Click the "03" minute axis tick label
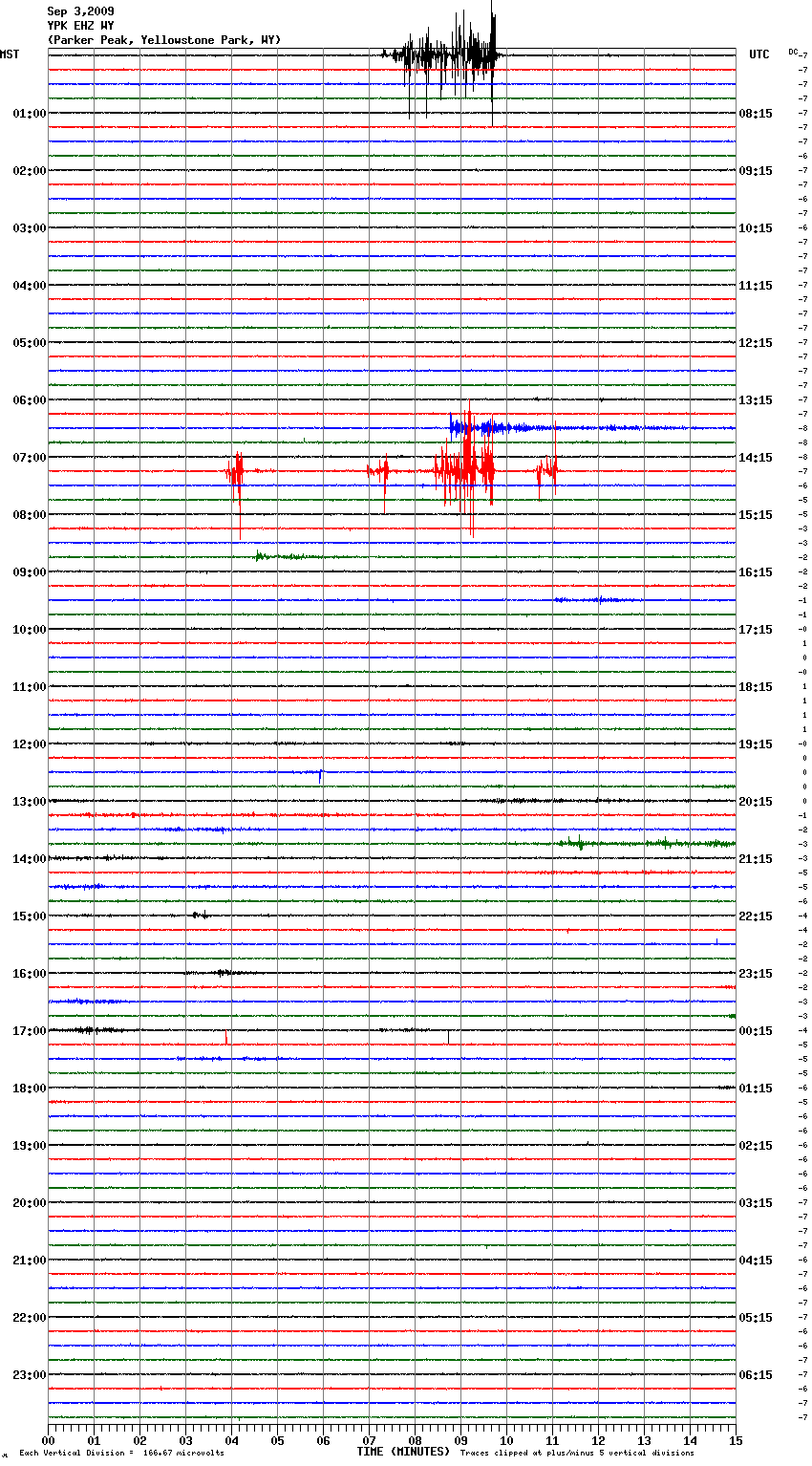The height and width of the screenshot is (1466, 812). click(x=186, y=1440)
